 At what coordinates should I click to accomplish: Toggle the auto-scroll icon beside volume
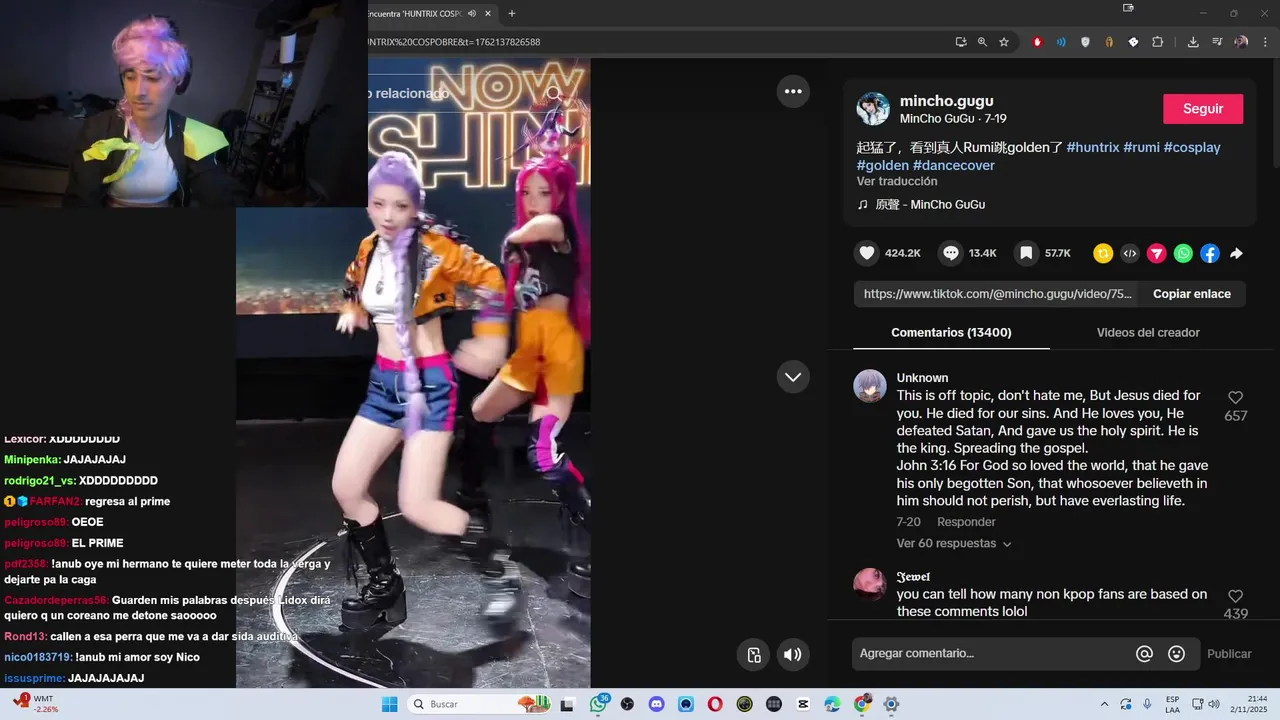point(754,655)
